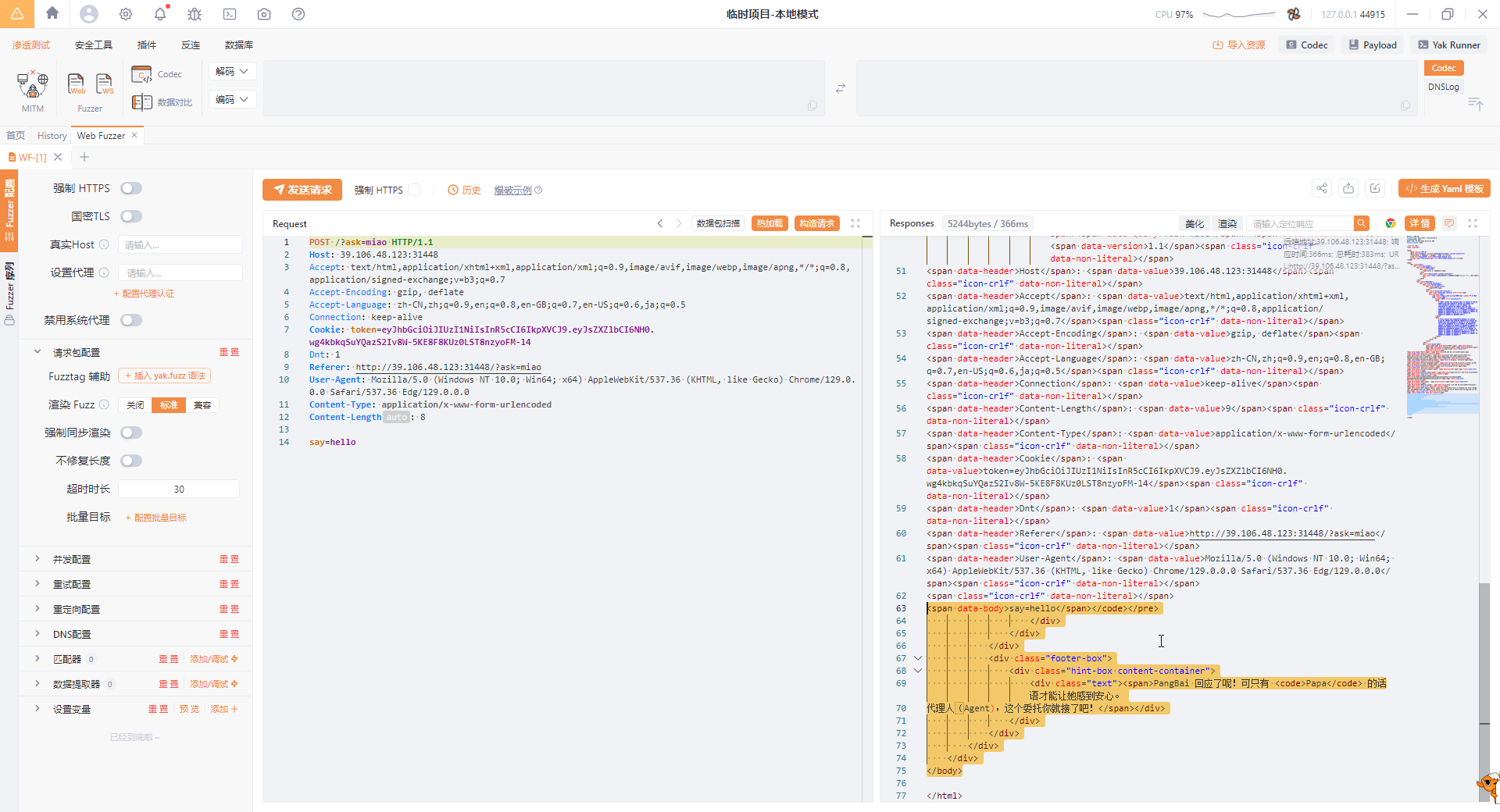This screenshot has height=812, width=1500.
Task: Click the 生成 Yaml 模板 button
Action: (1444, 188)
